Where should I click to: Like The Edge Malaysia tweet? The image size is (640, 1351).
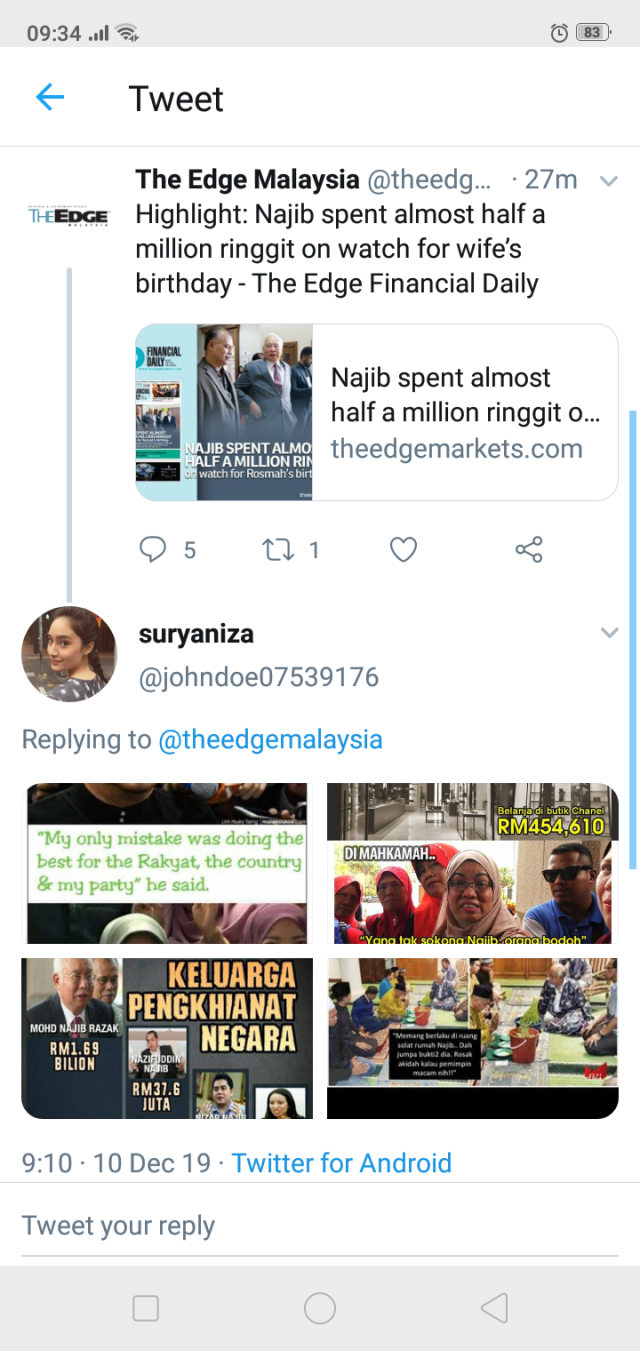click(403, 549)
